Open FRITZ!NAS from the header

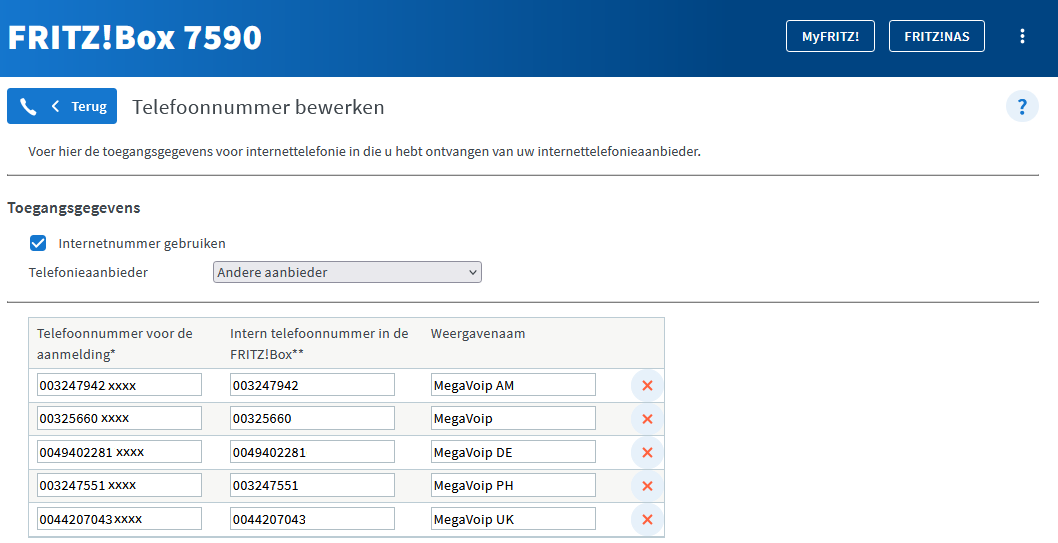click(936, 37)
